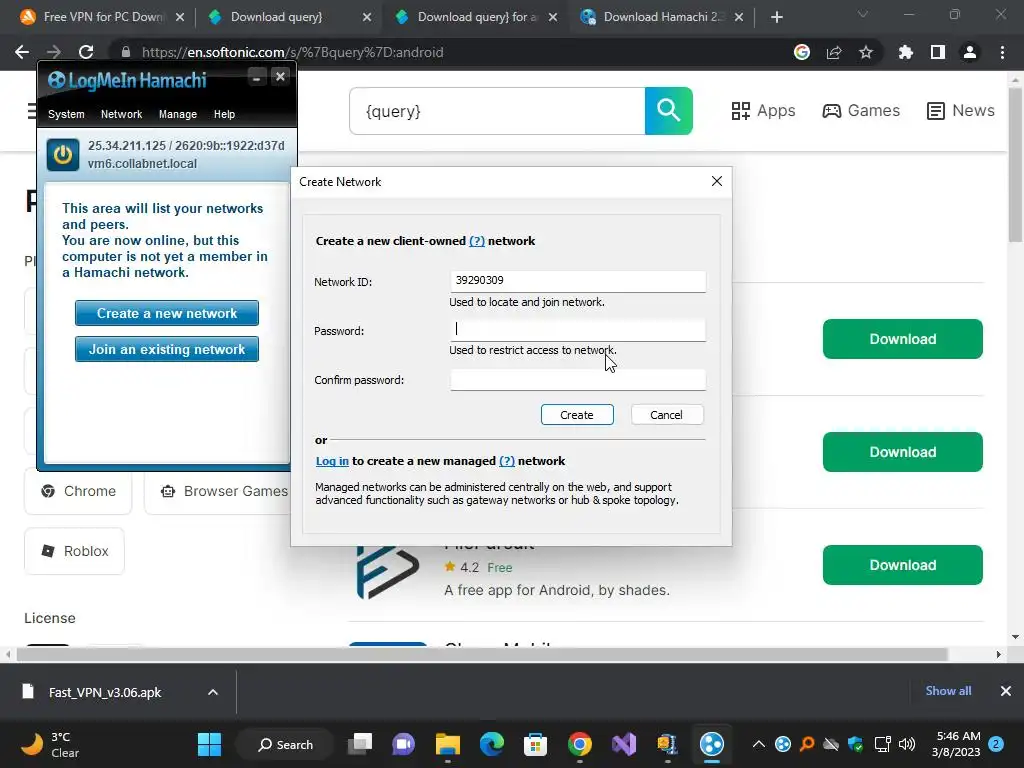This screenshot has width=1024, height=768.
Task: Open the Fast_VPN_v3.06.apk download item
Action: pos(104,692)
